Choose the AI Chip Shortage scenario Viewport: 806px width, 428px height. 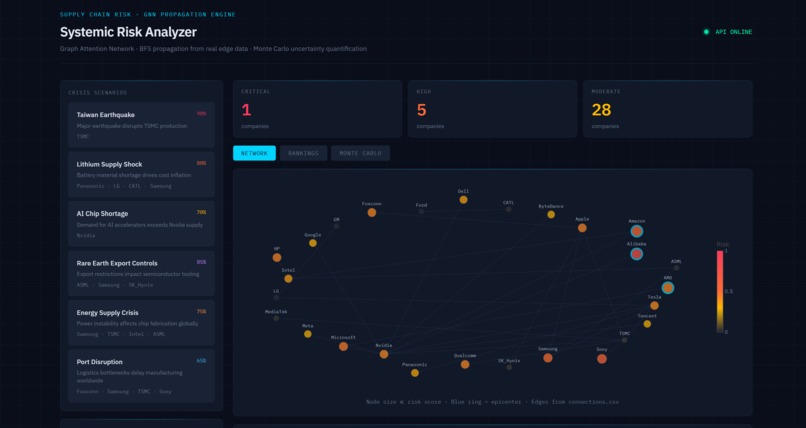(141, 224)
